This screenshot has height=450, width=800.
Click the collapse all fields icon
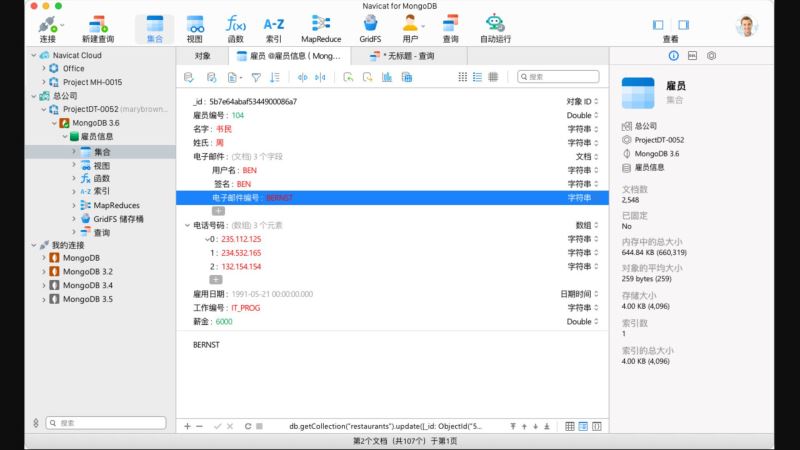pyautogui.click(x=320, y=77)
